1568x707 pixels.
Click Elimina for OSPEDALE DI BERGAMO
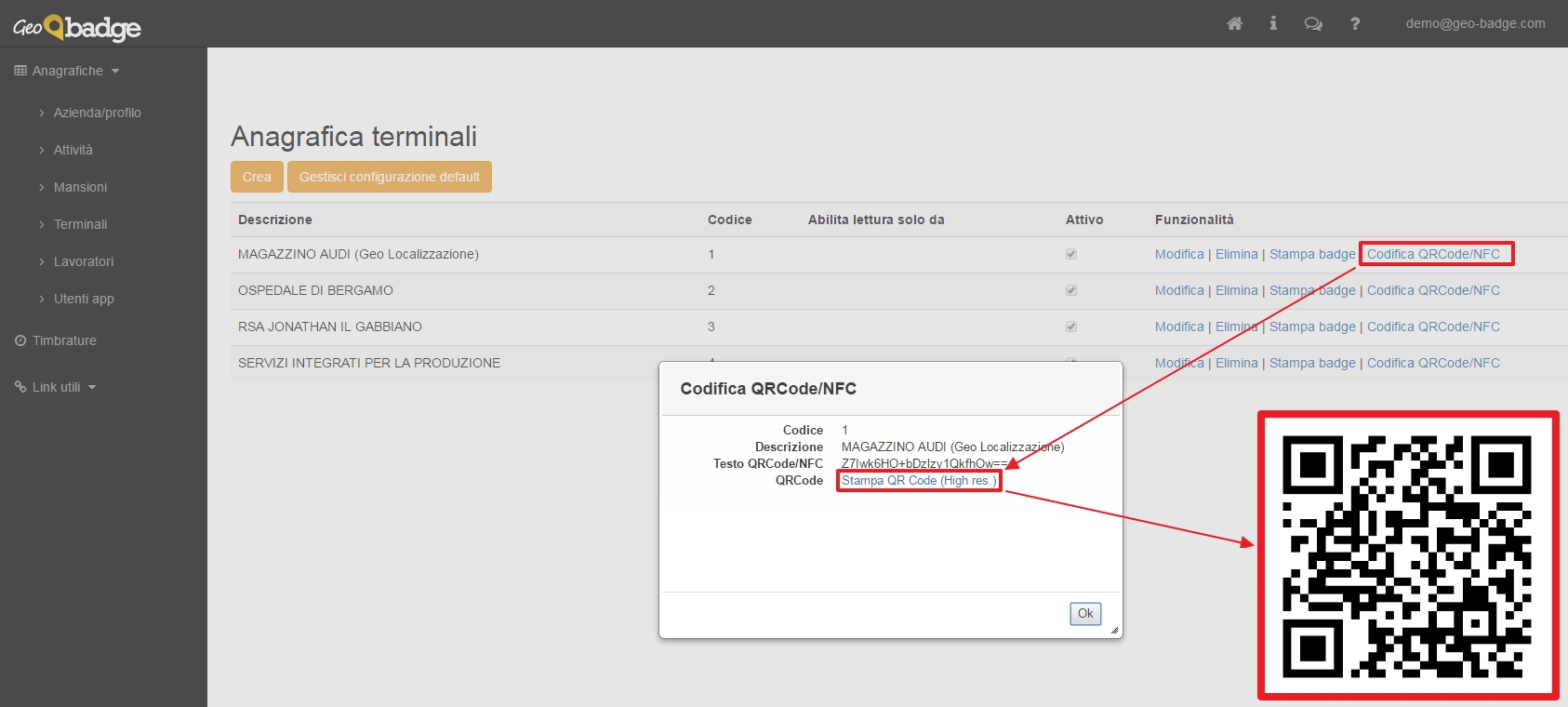tap(1236, 290)
